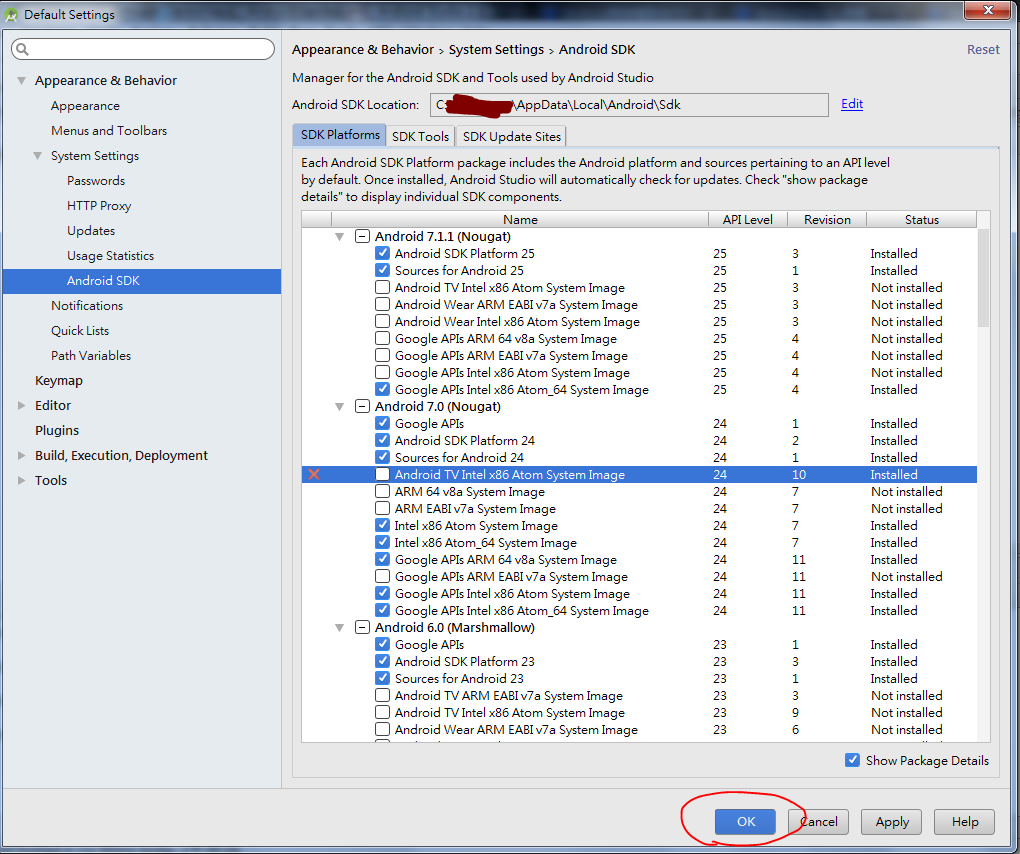Sort by the Revision column header

tap(827, 220)
